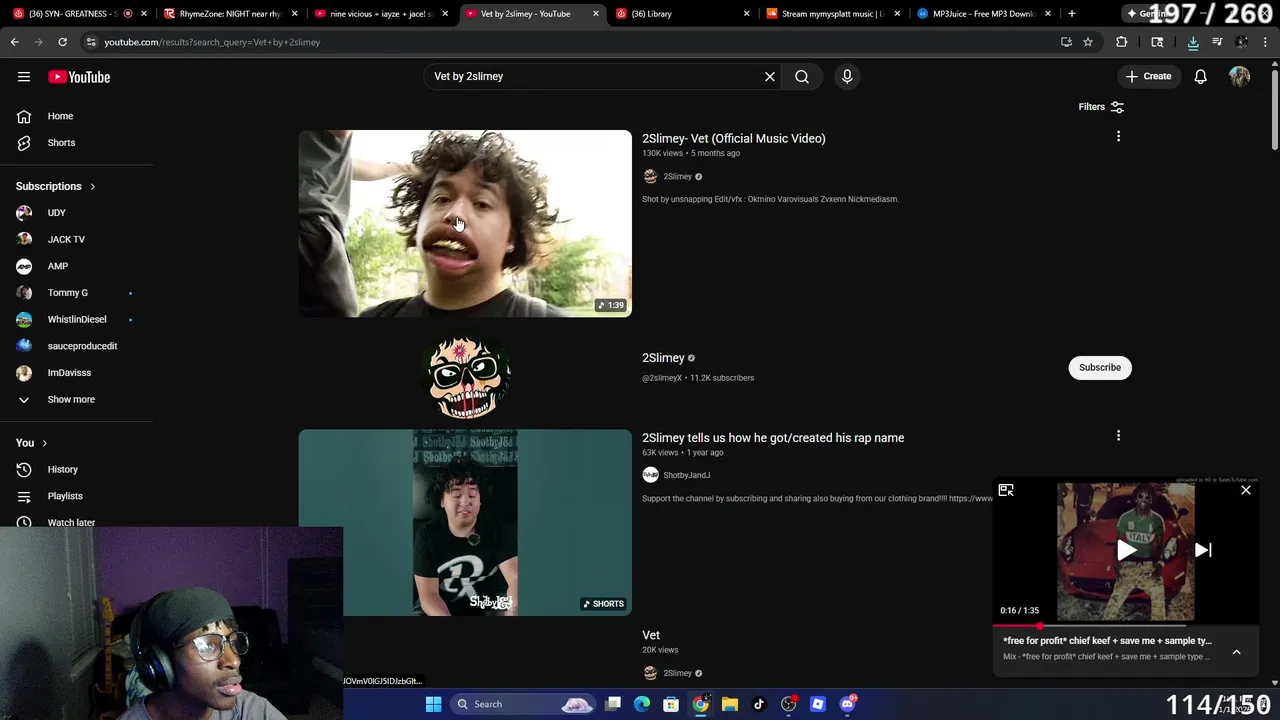Start voice search with the microphone
1280x720 pixels.
pos(847,76)
